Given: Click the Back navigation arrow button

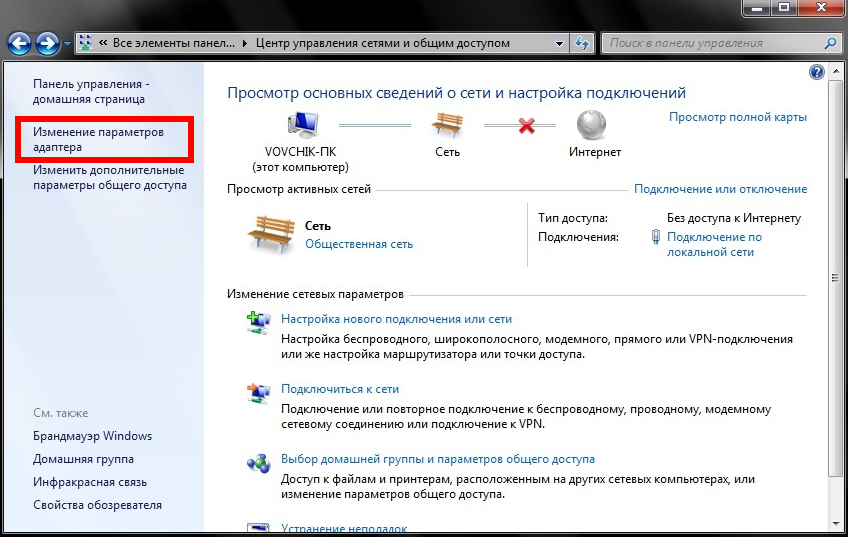Looking at the screenshot, I should point(19,43).
